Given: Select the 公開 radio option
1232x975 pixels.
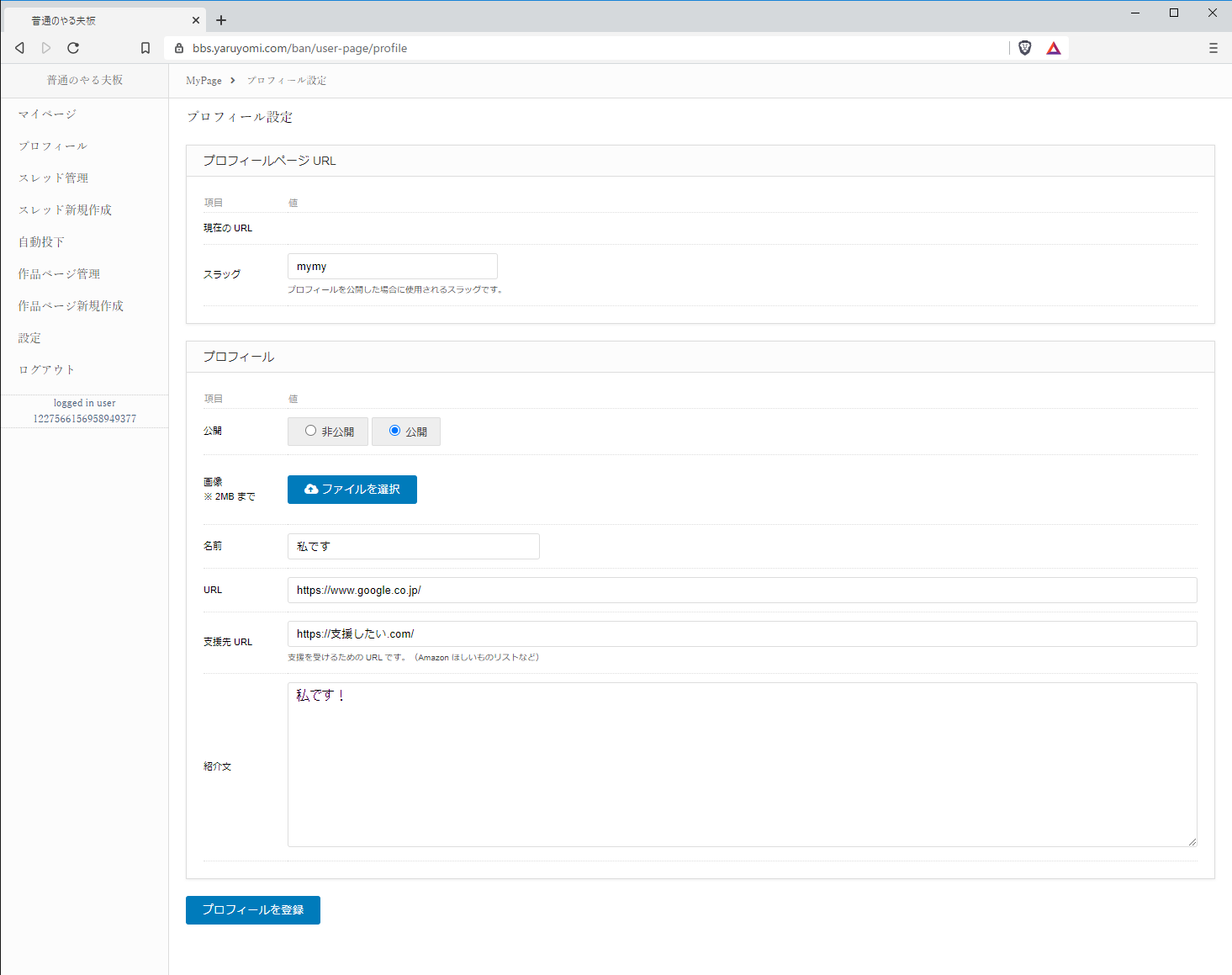Looking at the screenshot, I should click(394, 431).
